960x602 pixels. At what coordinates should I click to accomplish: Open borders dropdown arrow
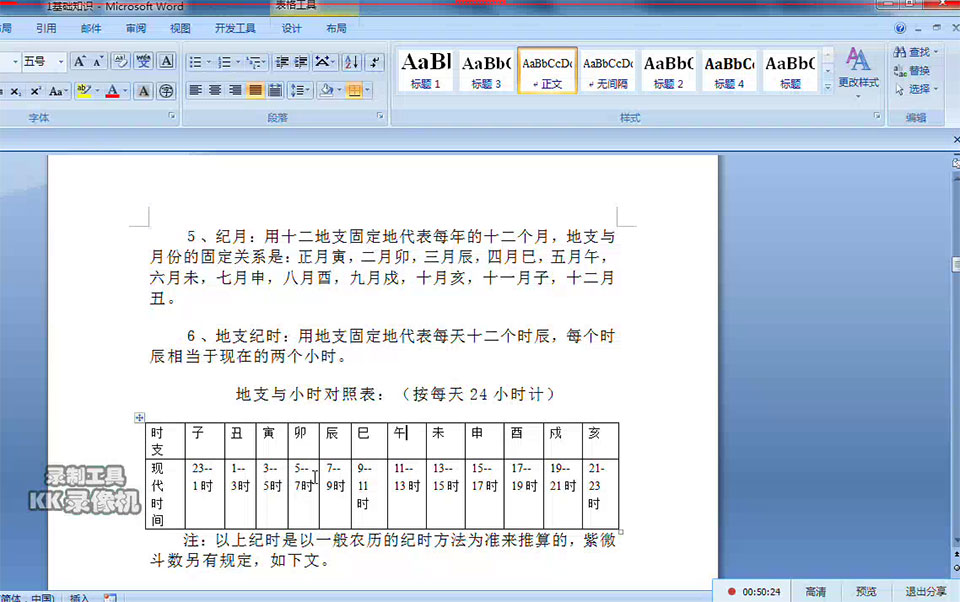[x=367, y=91]
